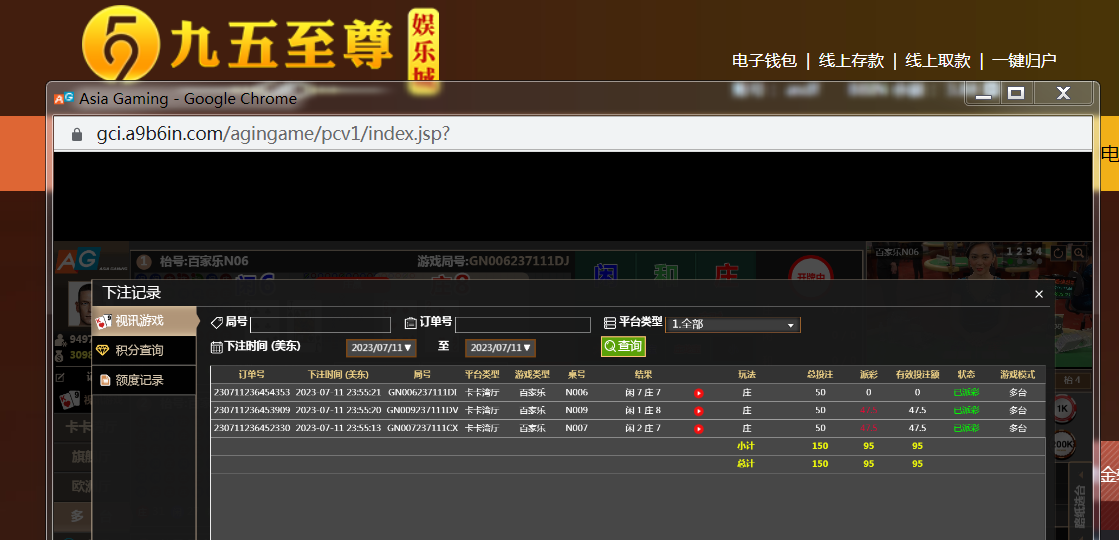Click the magnifier icon on dealer video
Image resolution: width=1119 pixels, height=540 pixels.
(x=1078, y=253)
